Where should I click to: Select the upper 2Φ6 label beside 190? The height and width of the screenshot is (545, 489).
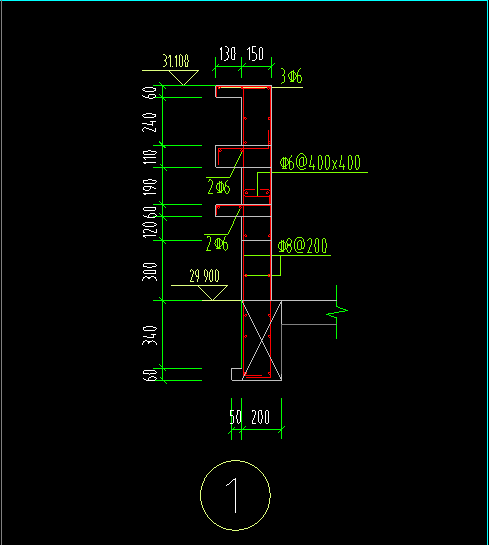coord(219,187)
